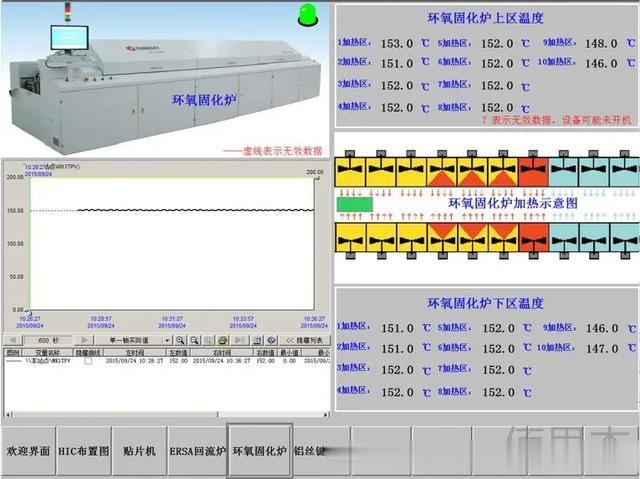Switch to the 欢迎界面 page tab

point(28,451)
